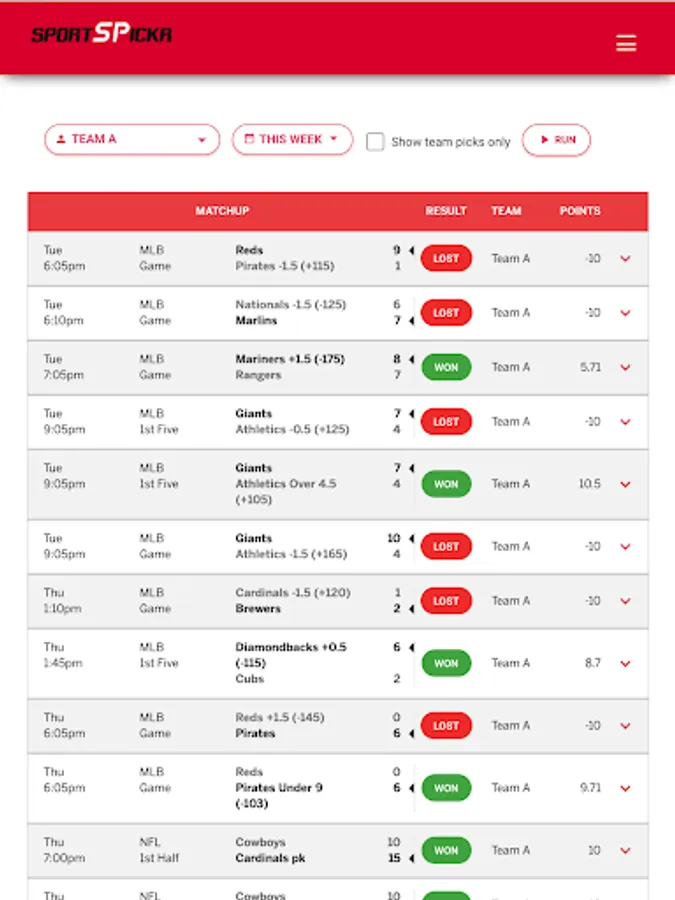Click WON badge for Diamondbacks +0.5 pick

[x=446, y=663]
